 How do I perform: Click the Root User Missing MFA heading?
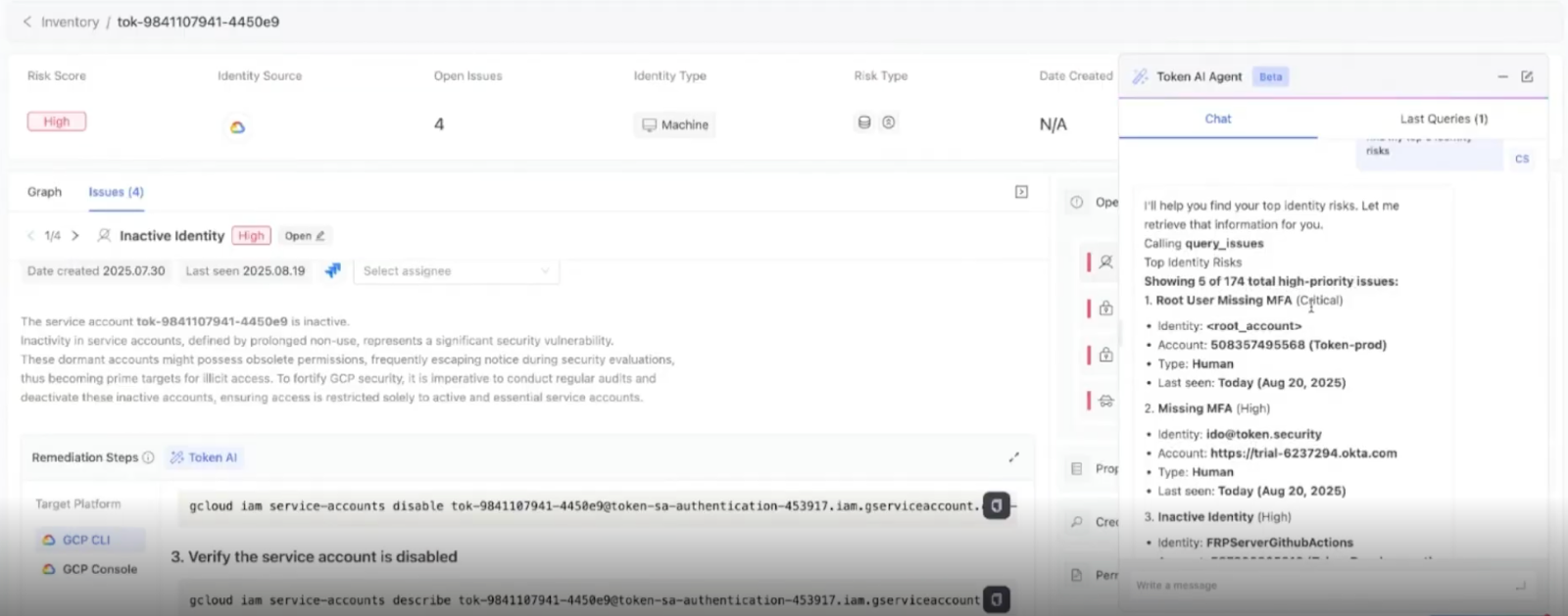pyautogui.click(x=1224, y=301)
